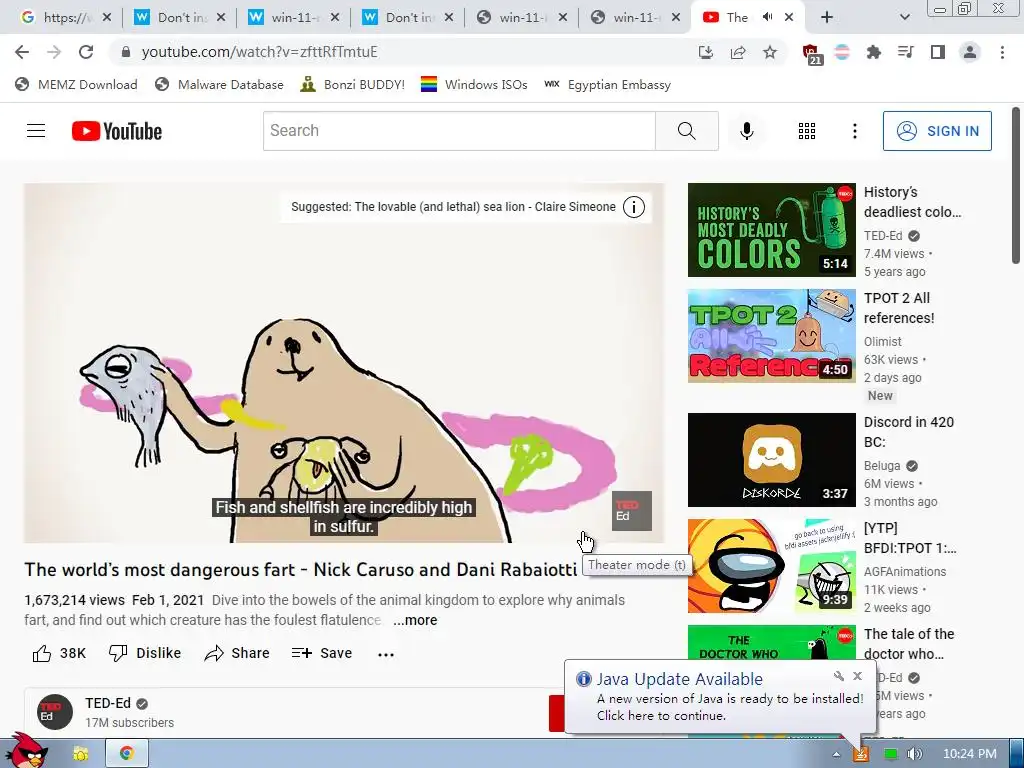Mute the YouTube tab audio icon
This screenshot has height=768, width=1024.
click(x=767, y=18)
